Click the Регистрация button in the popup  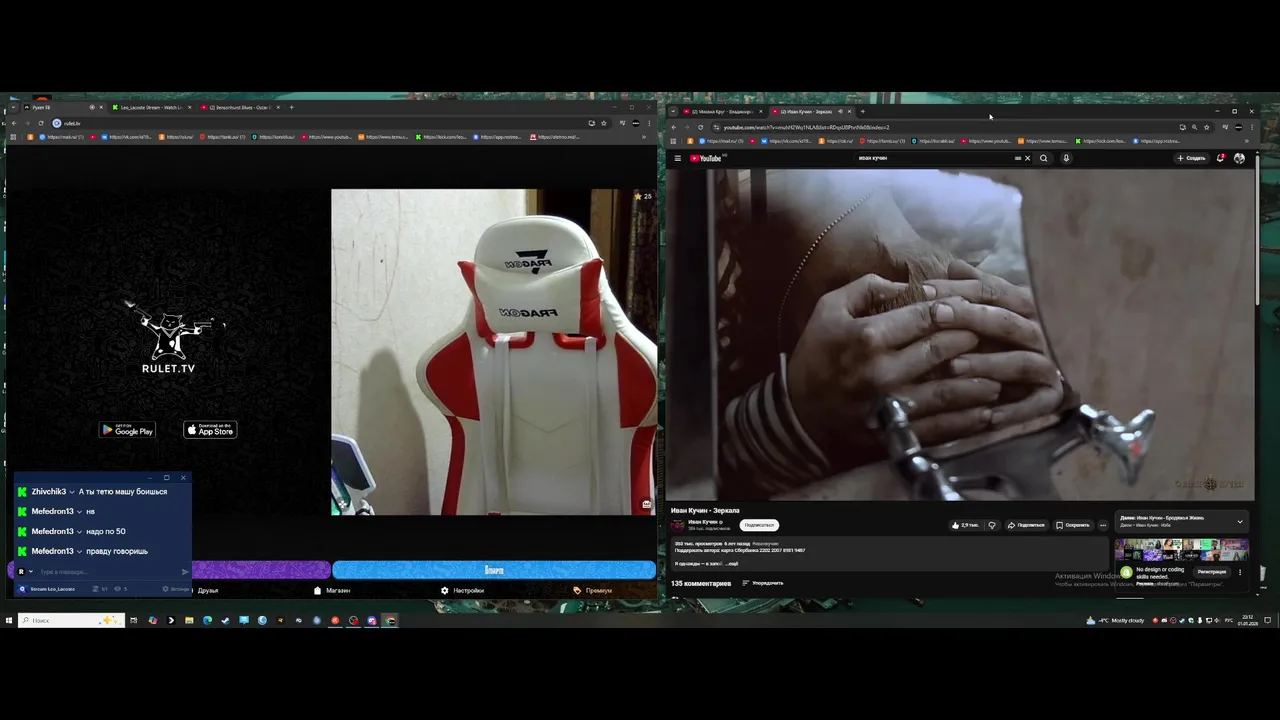[x=1211, y=572]
